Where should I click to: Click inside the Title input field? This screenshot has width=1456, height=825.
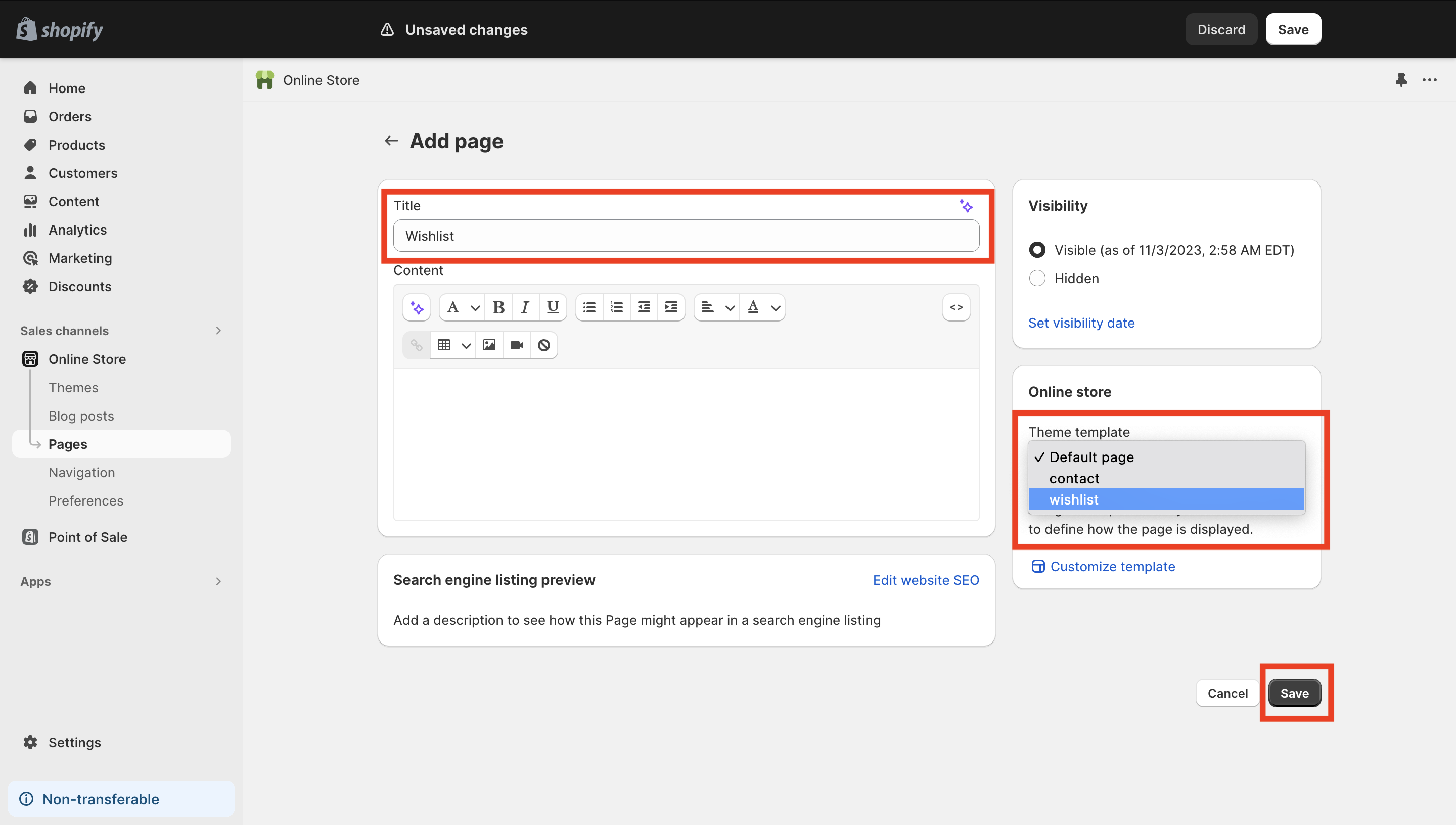coord(686,236)
